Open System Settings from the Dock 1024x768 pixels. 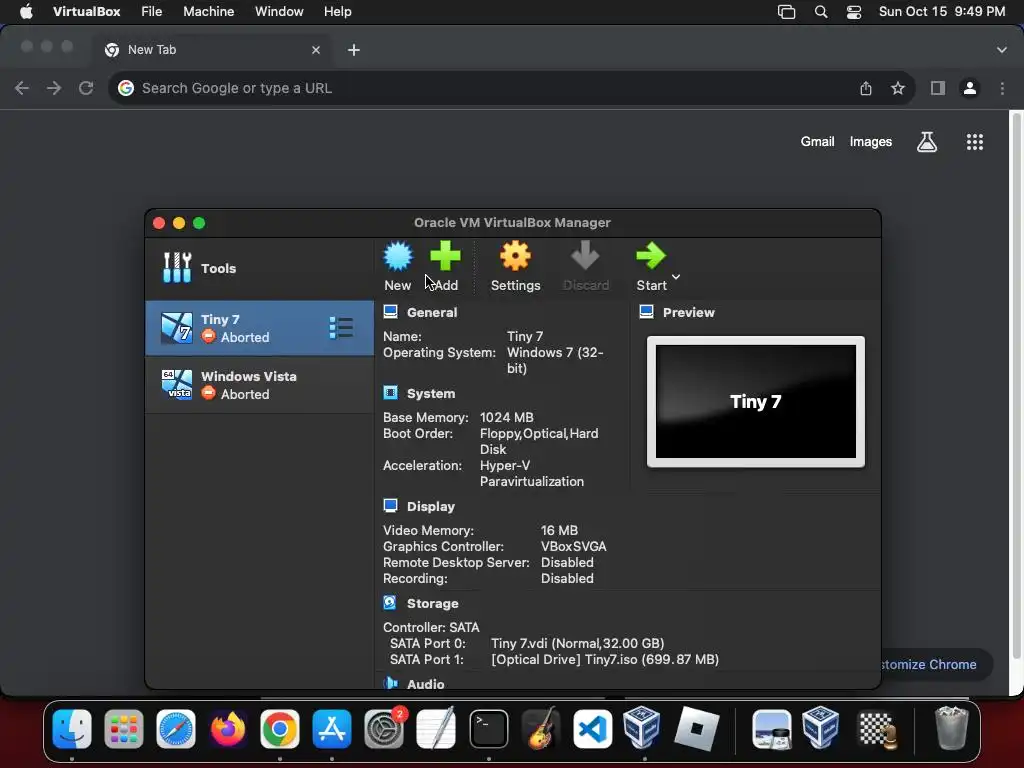click(x=384, y=729)
